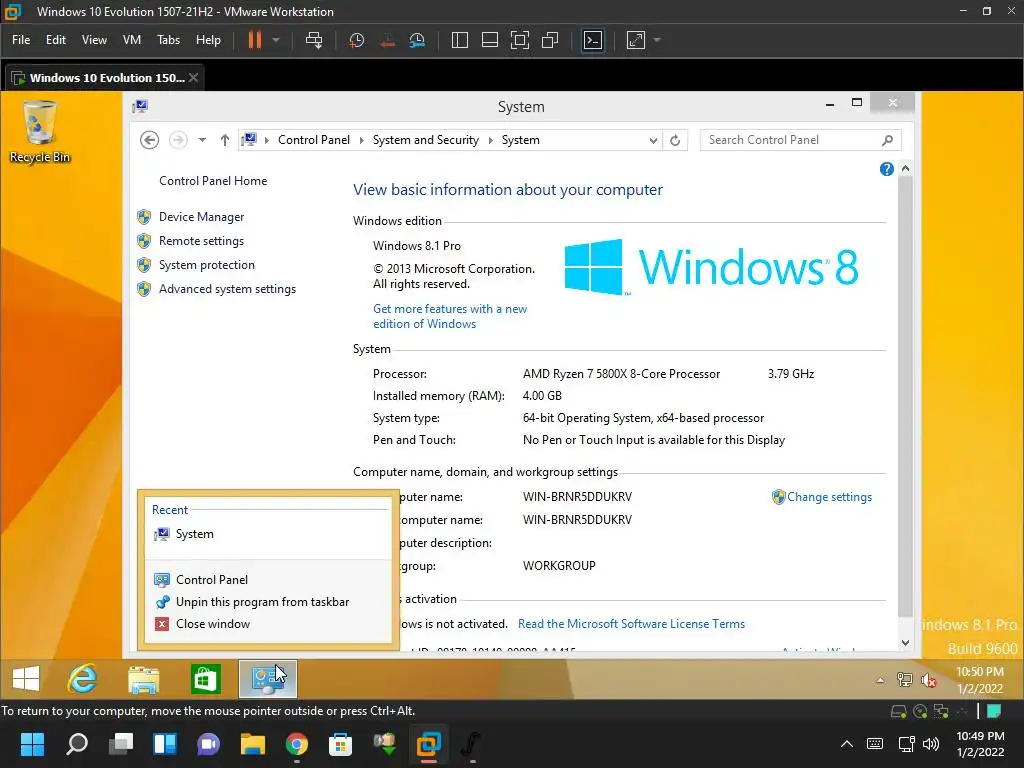Click Get more features with new edition

(x=450, y=316)
